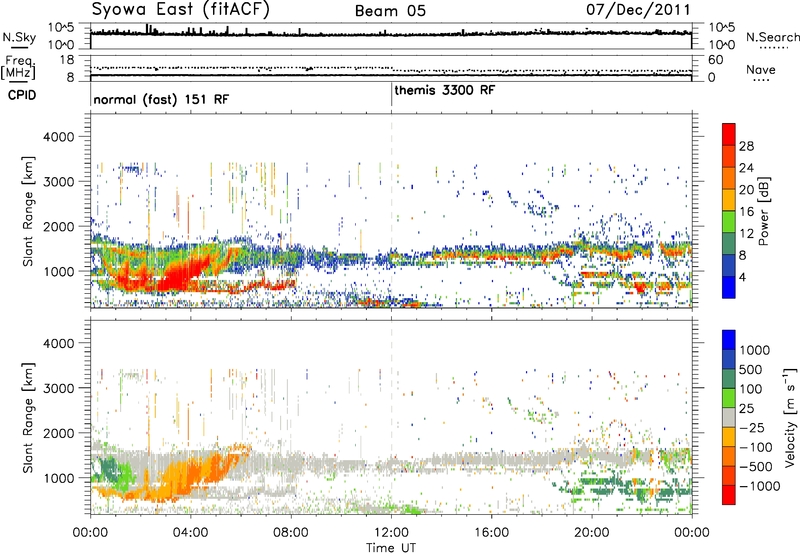Click the 3000 km tick on the velocity panel

58,388
